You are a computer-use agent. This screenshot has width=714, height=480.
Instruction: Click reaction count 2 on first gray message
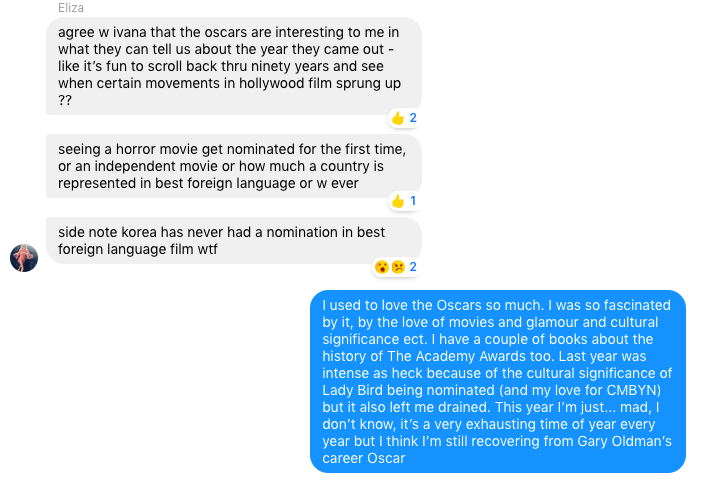412,118
